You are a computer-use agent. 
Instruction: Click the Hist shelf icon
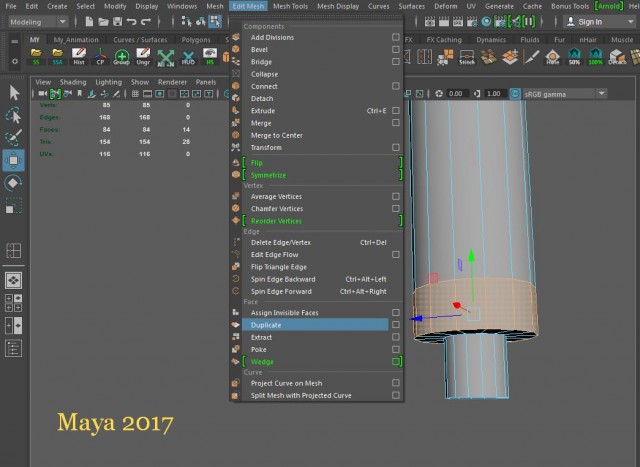(79, 57)
